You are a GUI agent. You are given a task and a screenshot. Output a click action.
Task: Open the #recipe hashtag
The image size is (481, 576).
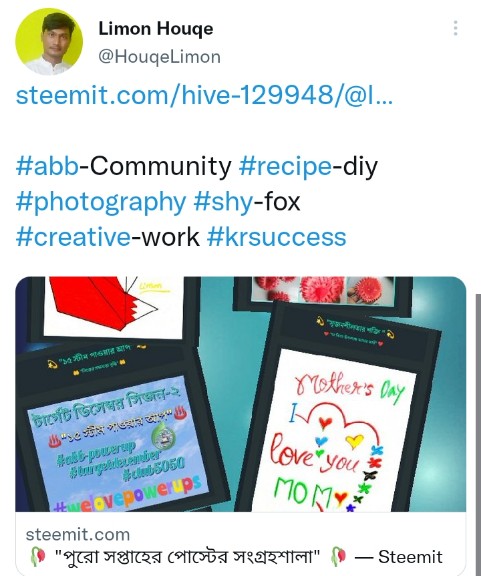(286, 166)
